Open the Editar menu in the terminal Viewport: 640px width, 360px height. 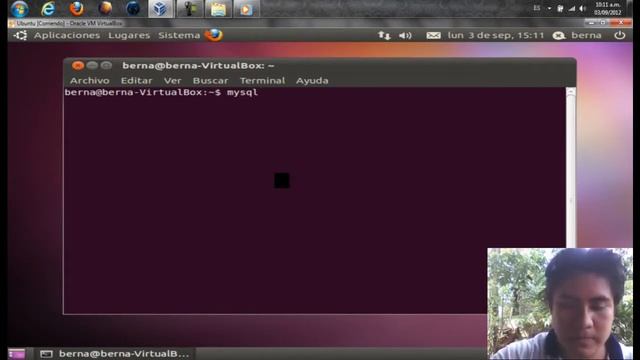point(136,80)
